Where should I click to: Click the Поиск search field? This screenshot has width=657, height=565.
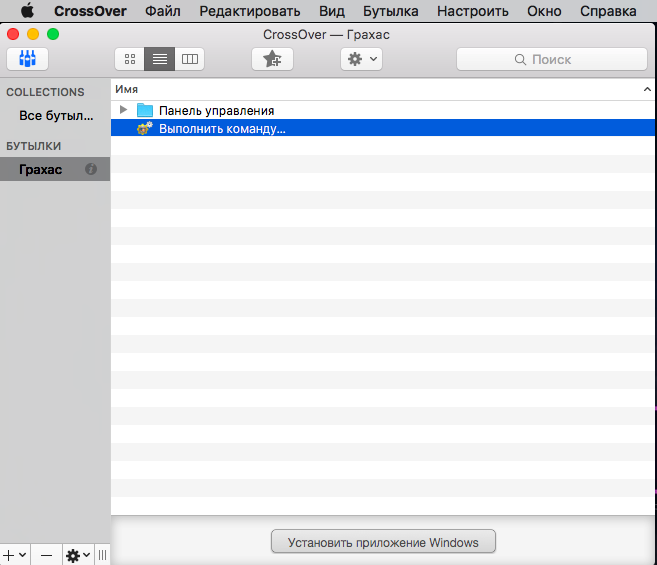tap(552, 60)
